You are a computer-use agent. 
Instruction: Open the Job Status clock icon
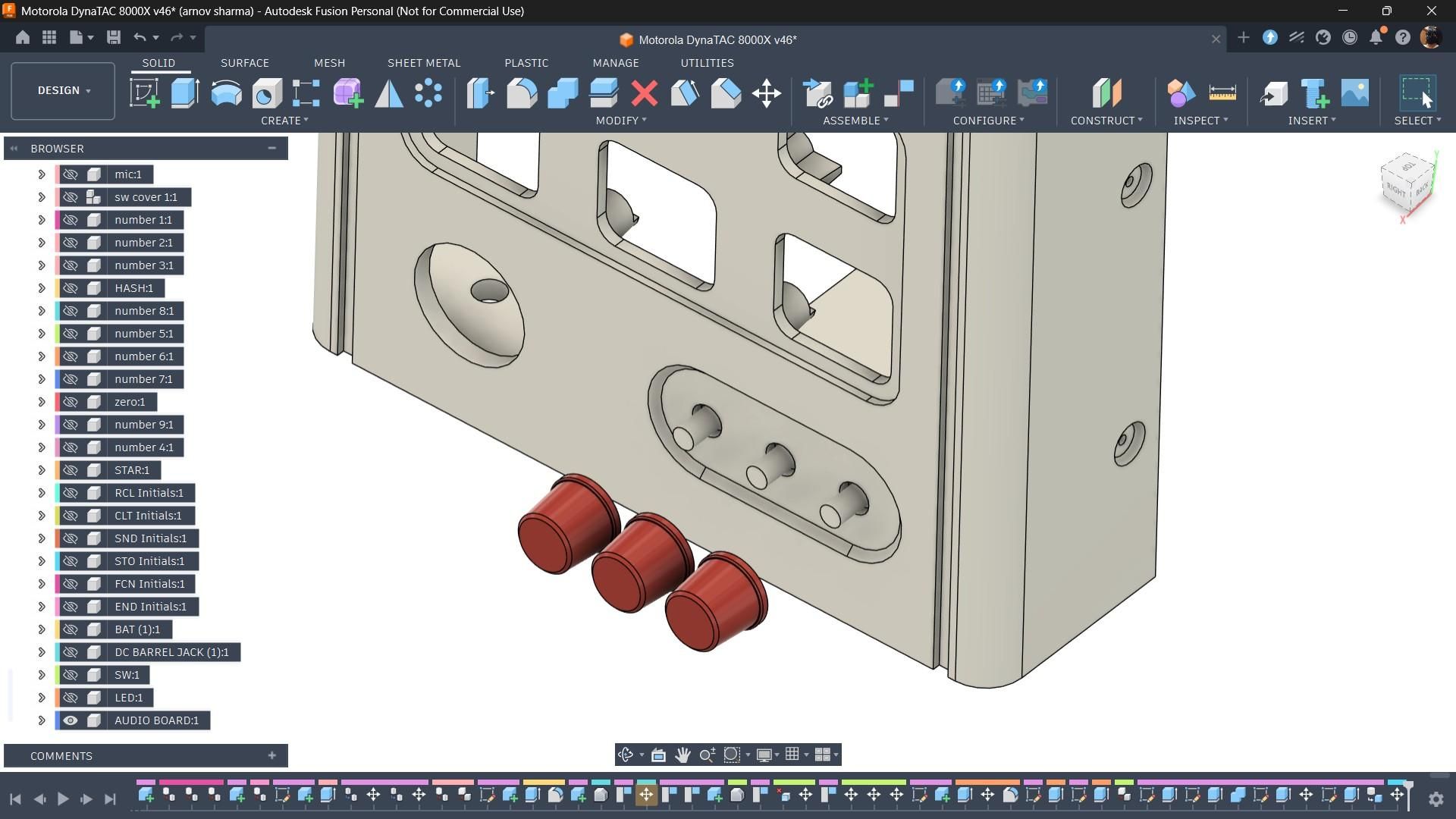[1350, 37]
